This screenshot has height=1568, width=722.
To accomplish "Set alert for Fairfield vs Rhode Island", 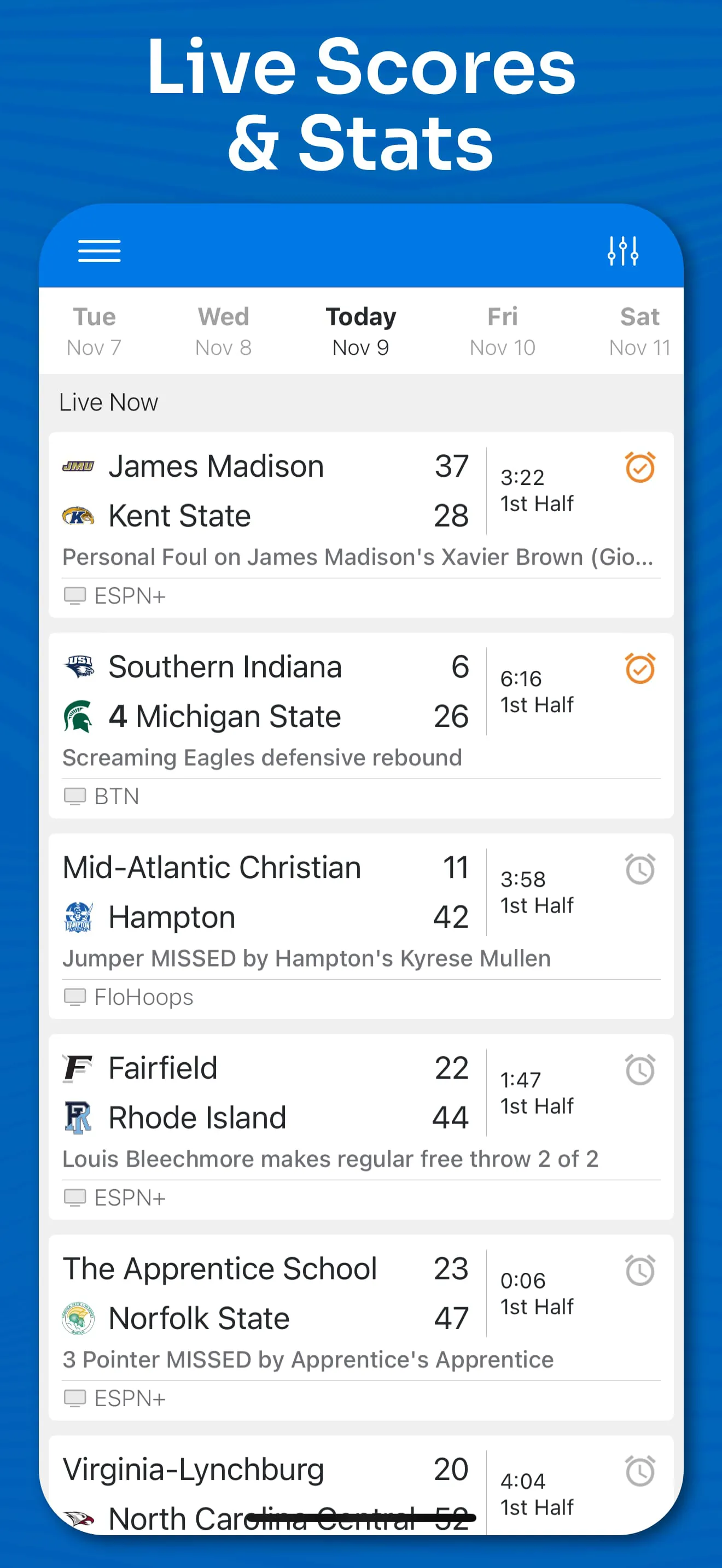I will coord(640,1069).
